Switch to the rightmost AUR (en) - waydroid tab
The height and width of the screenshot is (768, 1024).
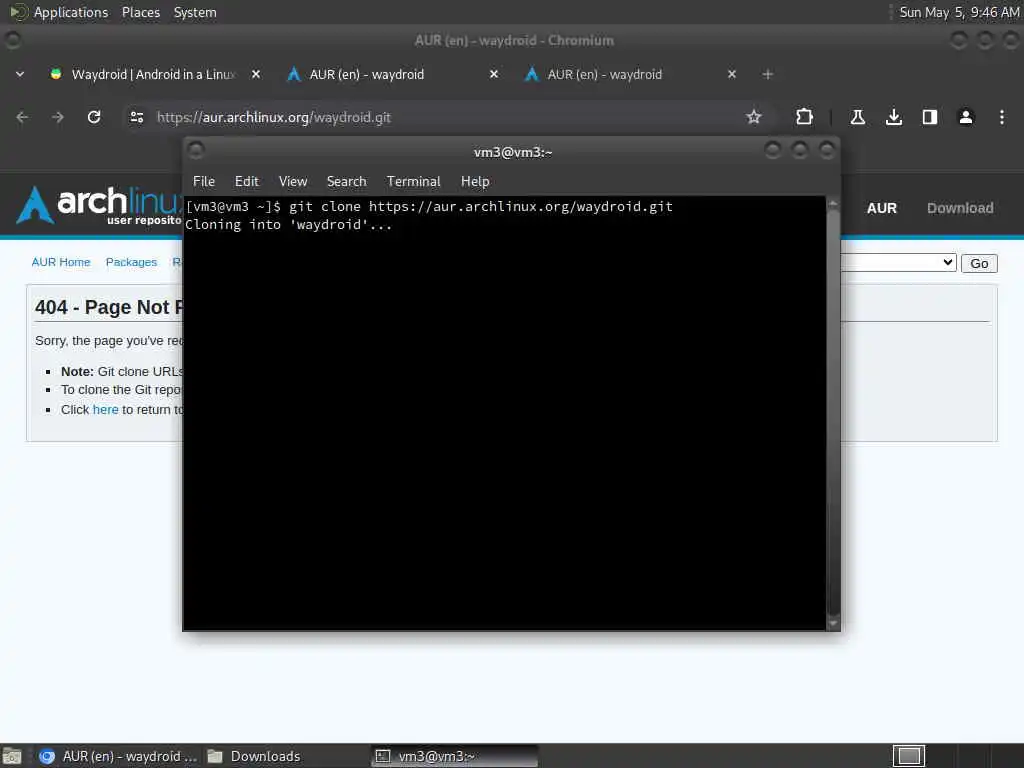[630, 74]
